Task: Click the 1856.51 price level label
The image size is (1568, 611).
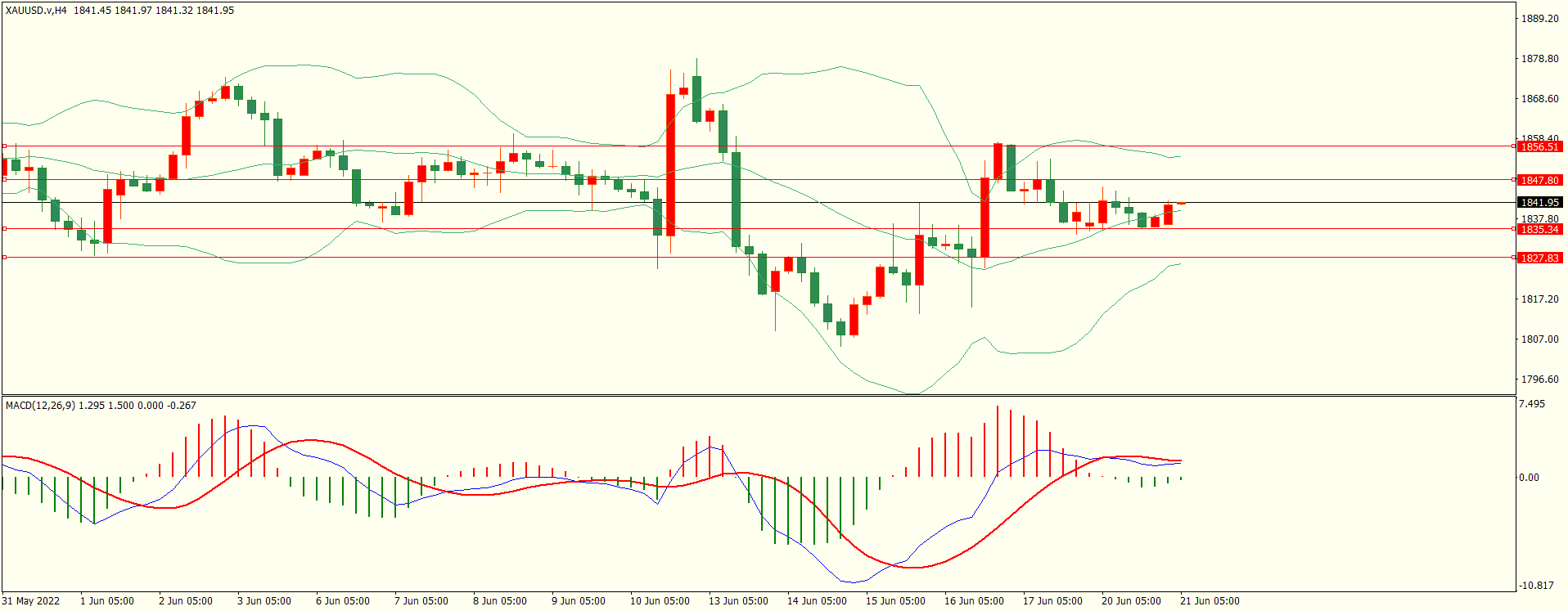Action: click(x=1539, y=147)
